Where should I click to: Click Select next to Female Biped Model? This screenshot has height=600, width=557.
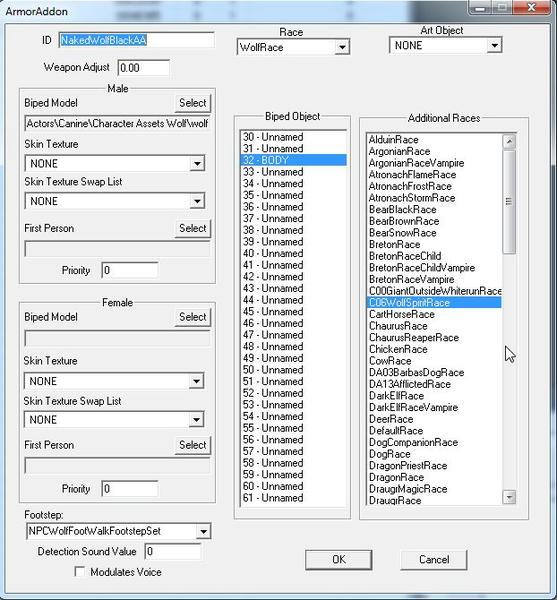[x=192, y=317]
